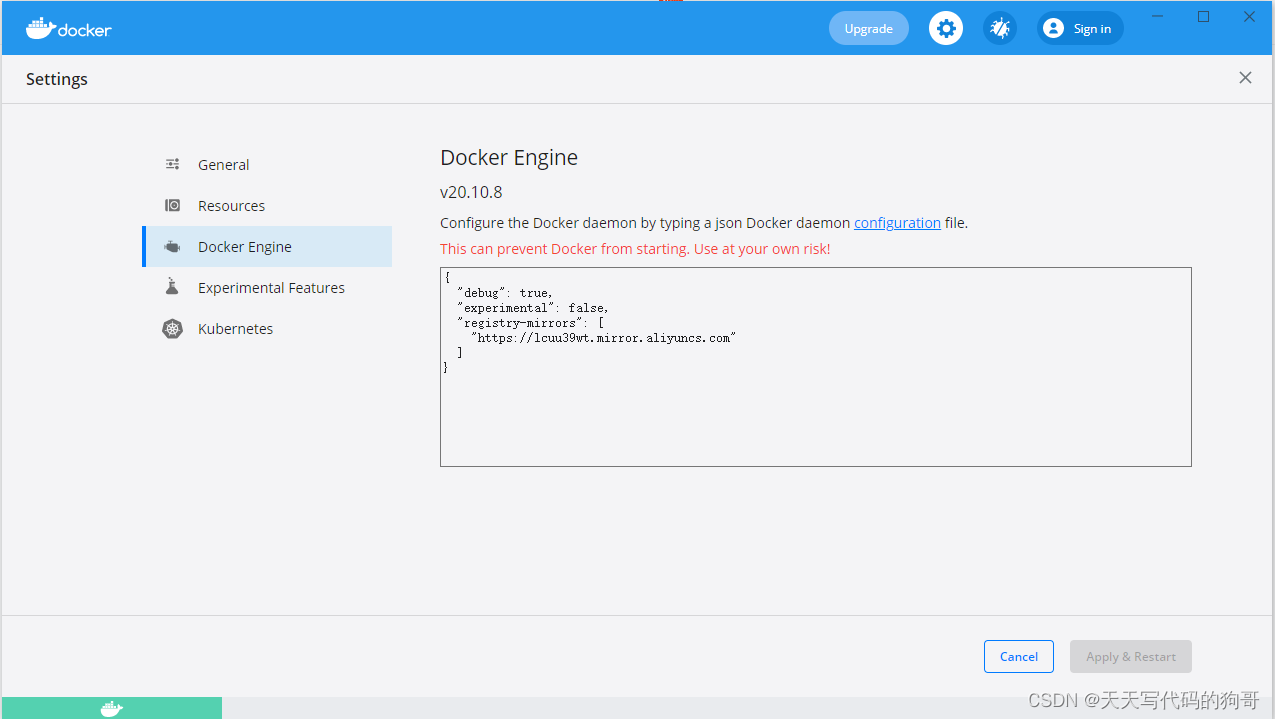Click the red risk warning text
The width and height of the screenshot is (1275, 719).
635,249
